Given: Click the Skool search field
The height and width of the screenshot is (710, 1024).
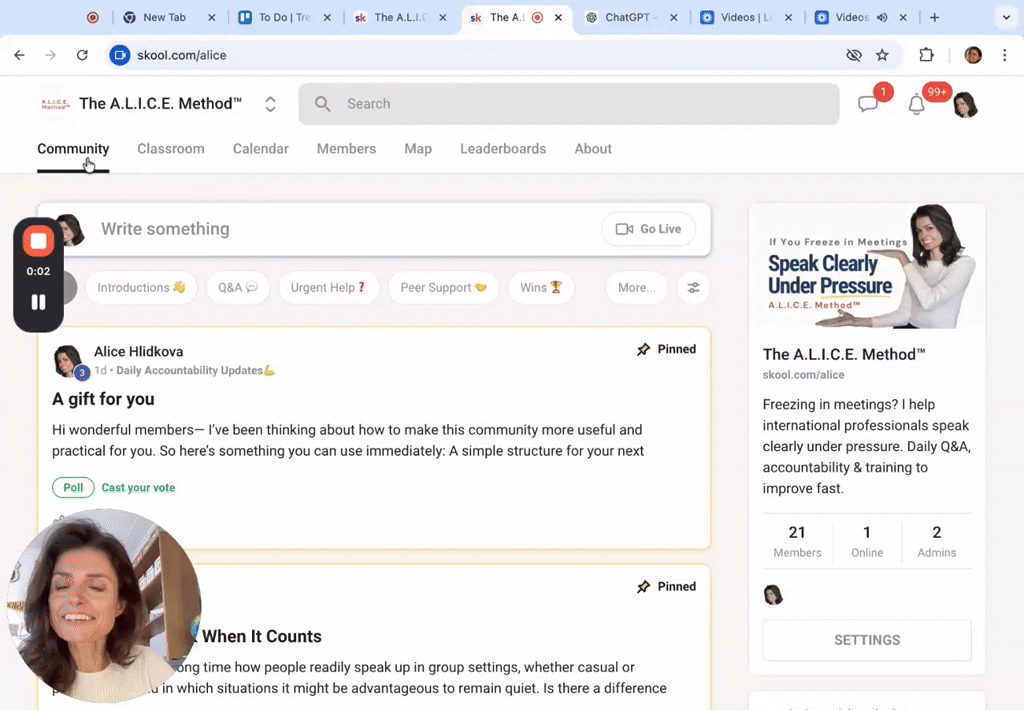Looking at the screenshot, I should pos(569,104).
